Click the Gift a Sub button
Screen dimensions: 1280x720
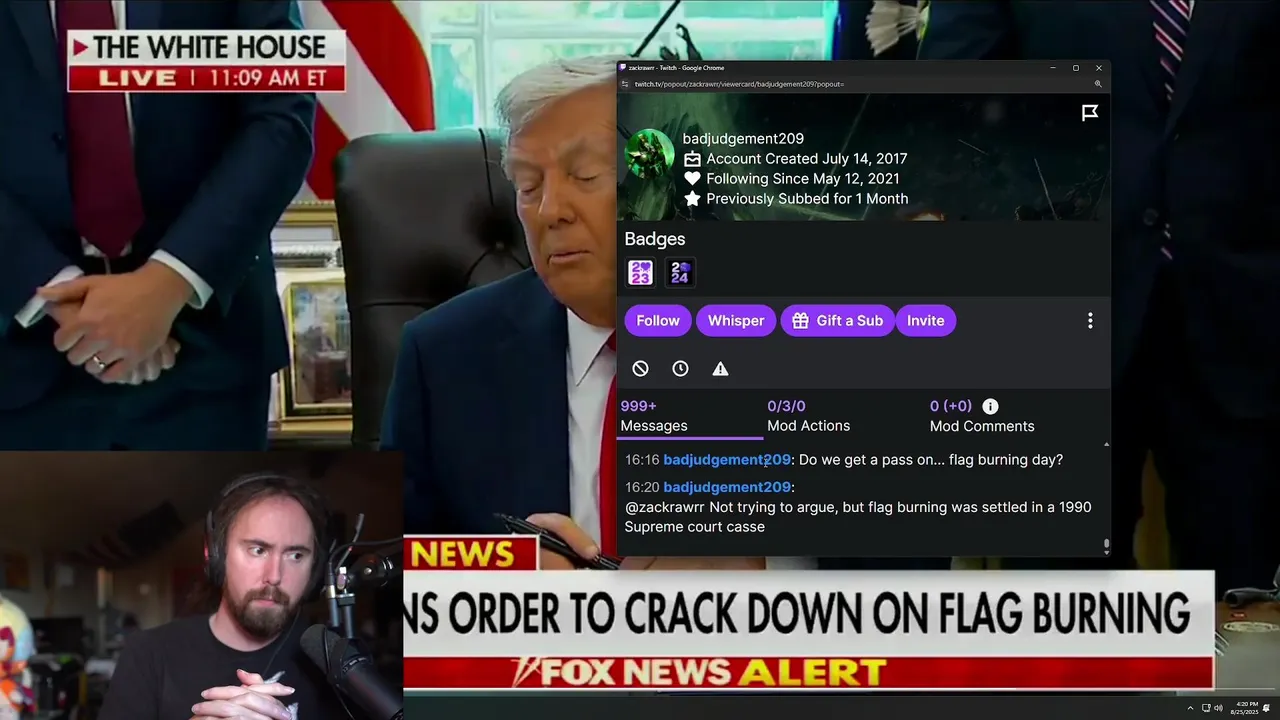pyautogui.click(x=838, y=321)
